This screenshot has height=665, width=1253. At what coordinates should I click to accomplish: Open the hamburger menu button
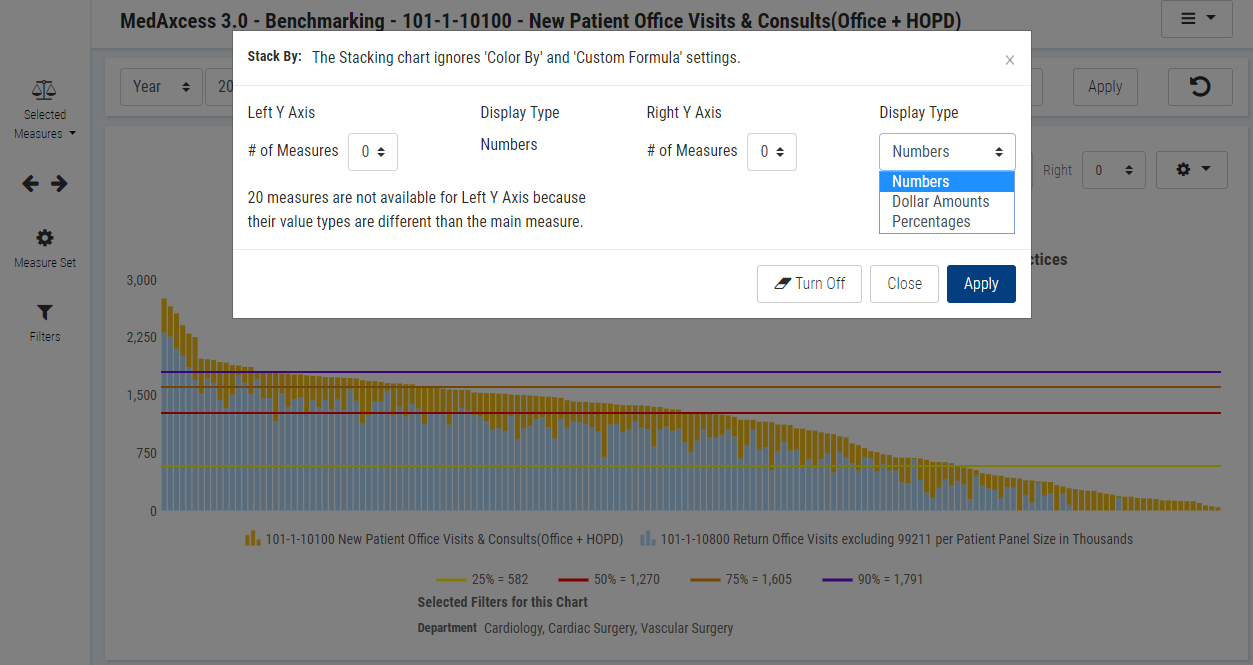point(1196,19)
